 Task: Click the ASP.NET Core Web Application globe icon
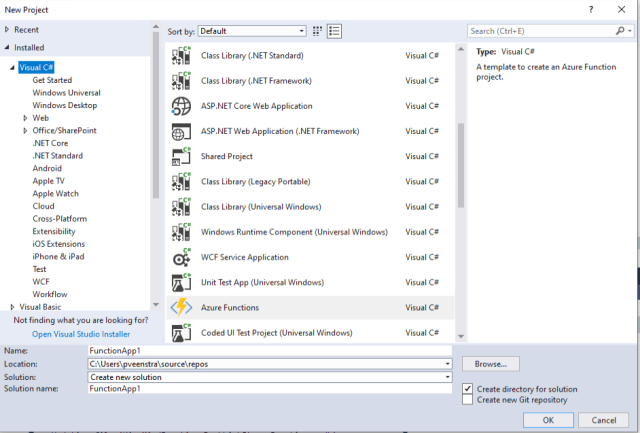pyautogui.click(x=181, y=106)
